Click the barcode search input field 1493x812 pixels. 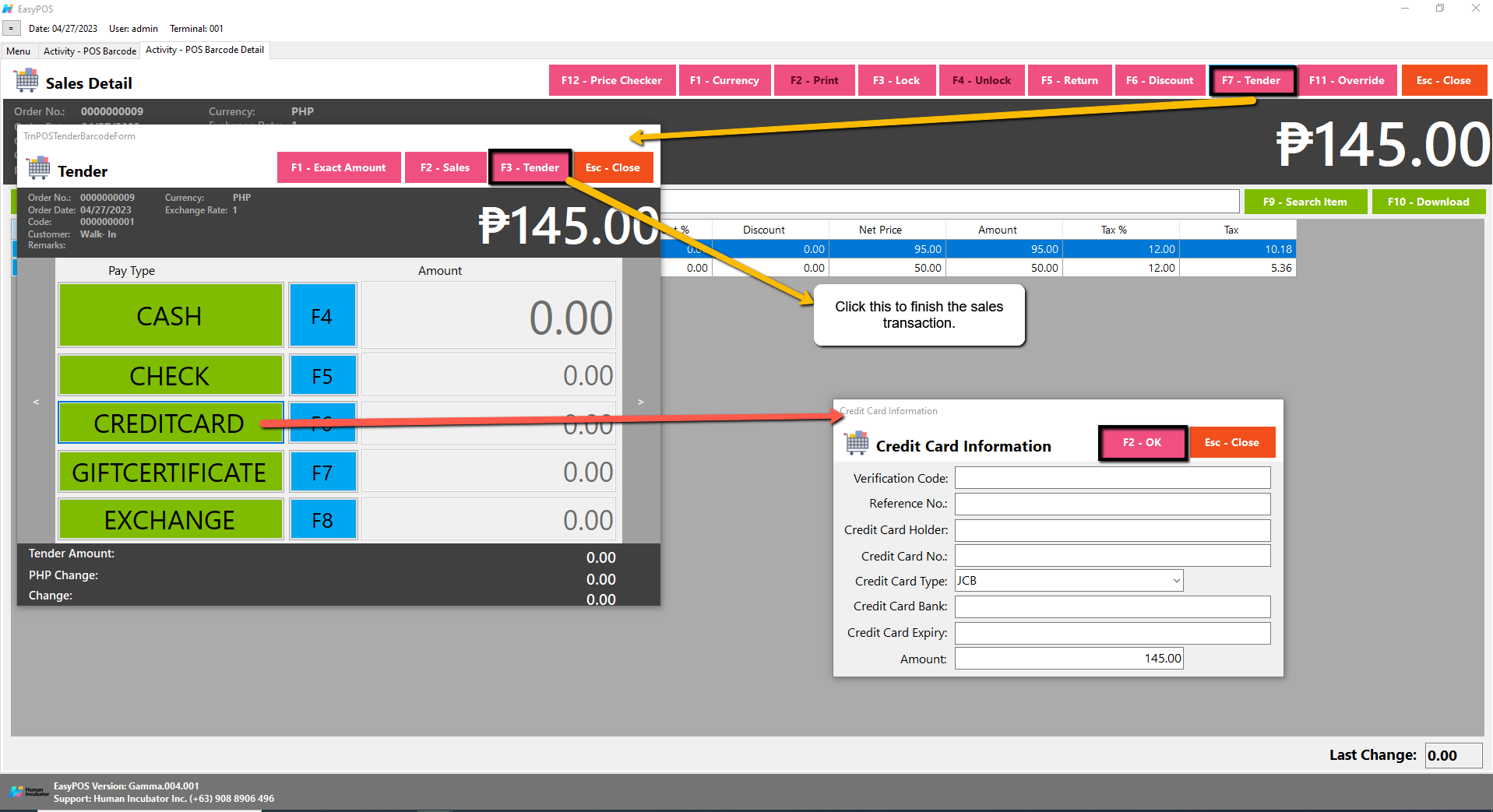pyautogui.click(x=949, y=202)
